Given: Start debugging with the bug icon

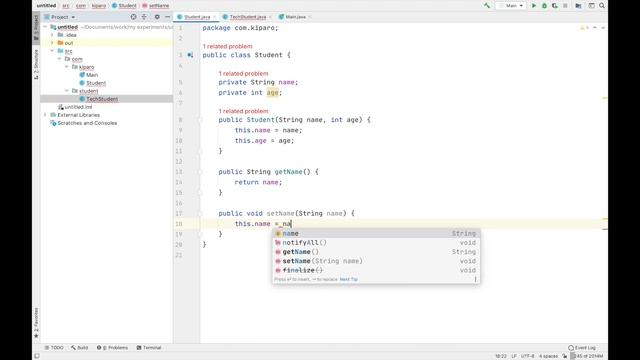Looking at the screenshot, I should 544,6.
